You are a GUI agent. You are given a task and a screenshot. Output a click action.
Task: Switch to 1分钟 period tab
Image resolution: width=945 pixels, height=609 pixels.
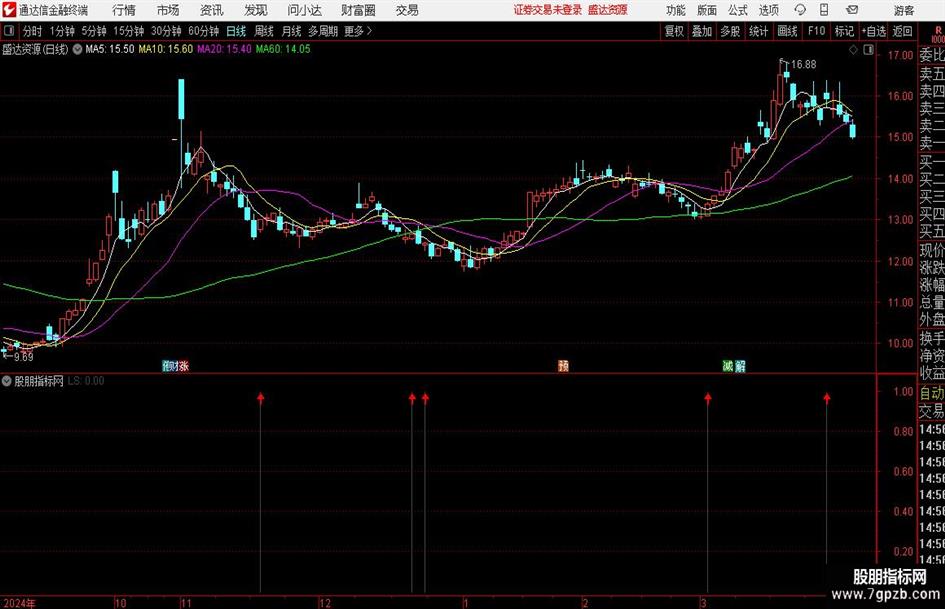[61, 31]
